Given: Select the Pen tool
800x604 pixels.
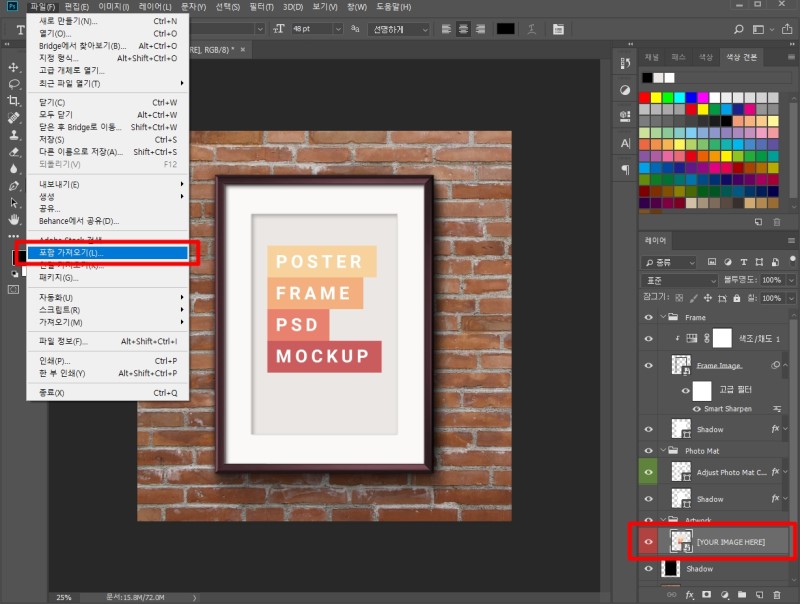Looking at the screenshot, I should pyautogui.click(x=14, y=186).
